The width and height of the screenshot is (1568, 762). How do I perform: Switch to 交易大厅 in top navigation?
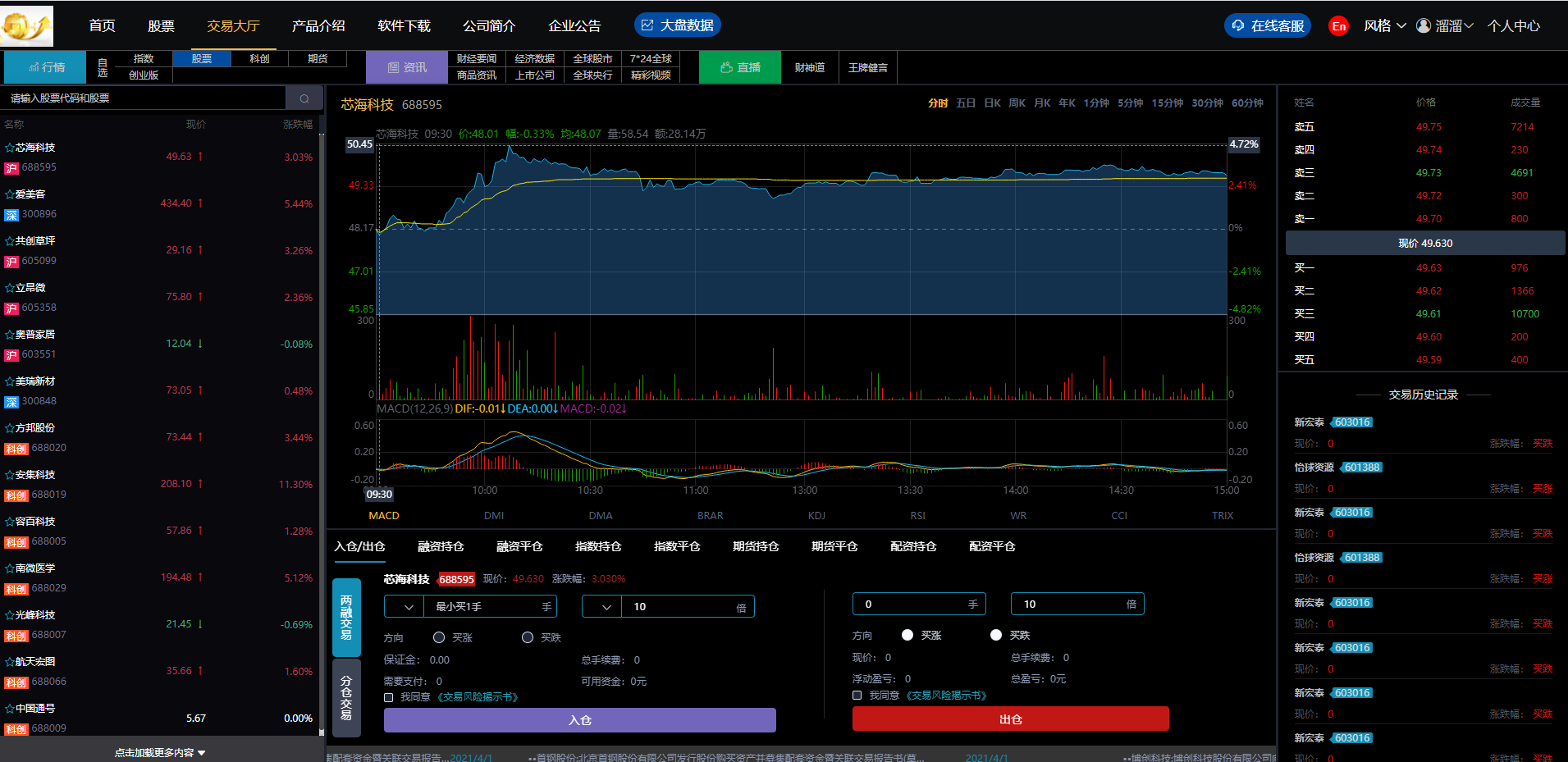[x=233, y=26]
